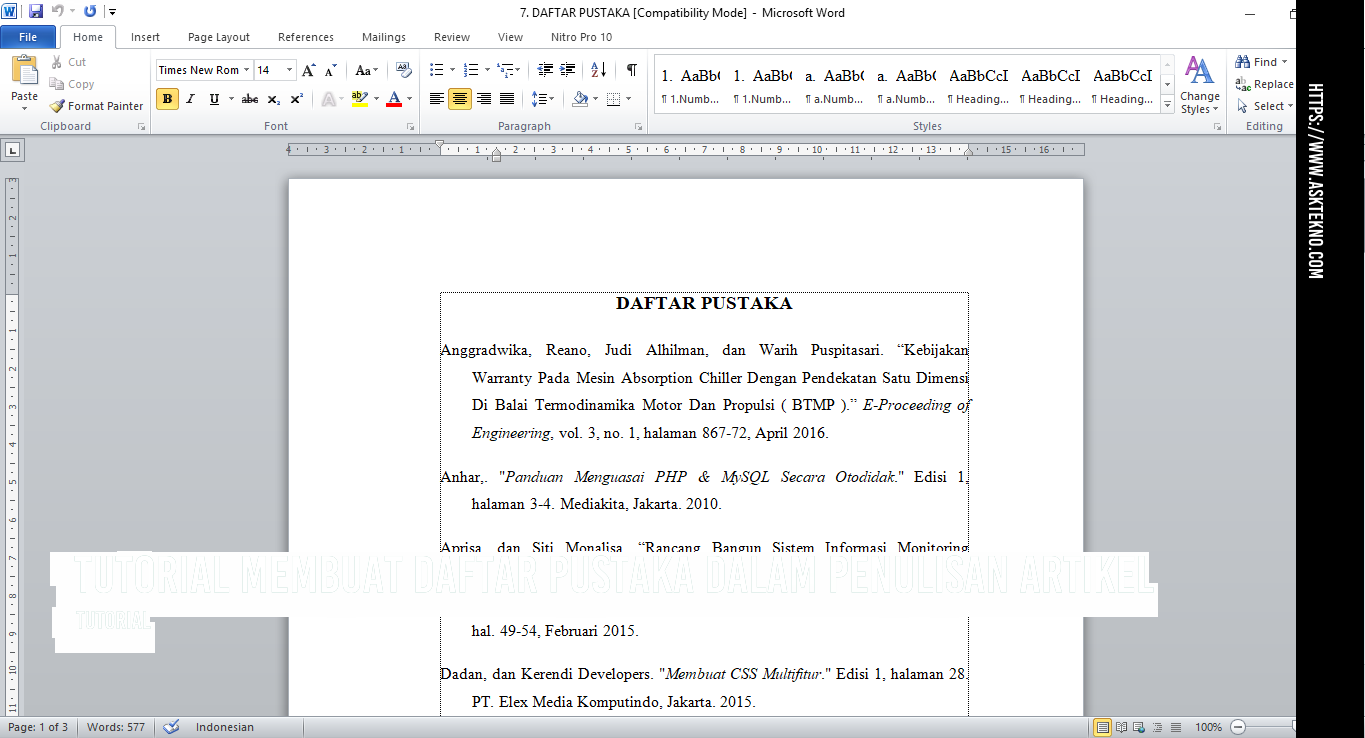Switch to Draft view
1365x738 pixels.
pyautogui.click(x=1176, y=727)
